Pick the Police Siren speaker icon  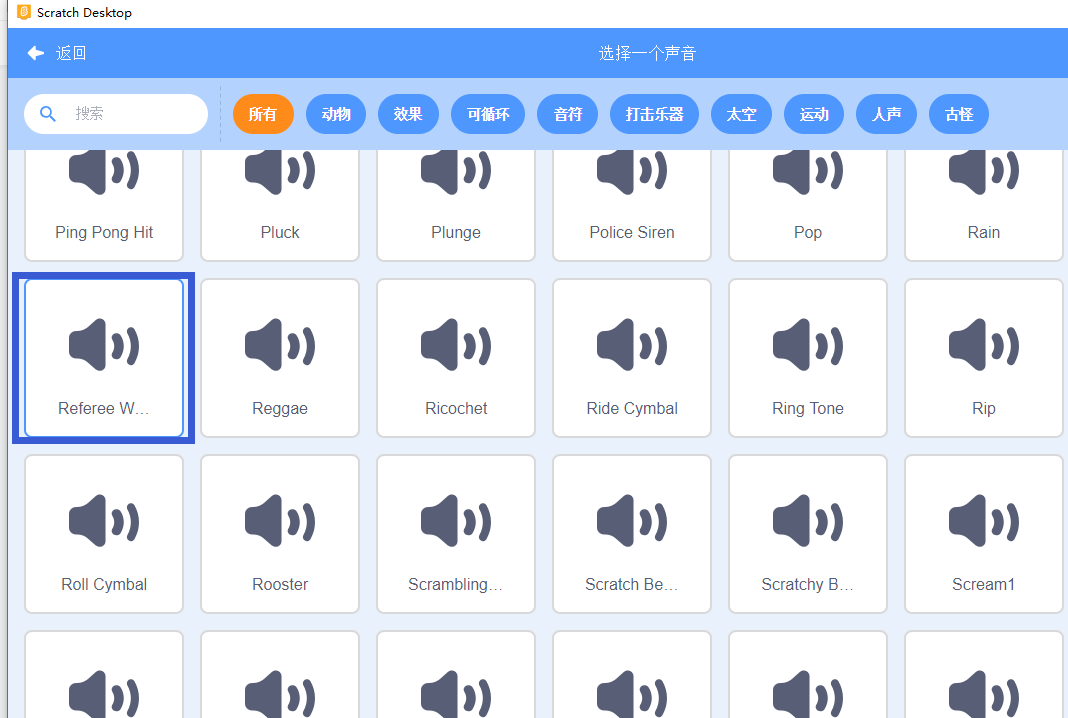pos(631,172)
